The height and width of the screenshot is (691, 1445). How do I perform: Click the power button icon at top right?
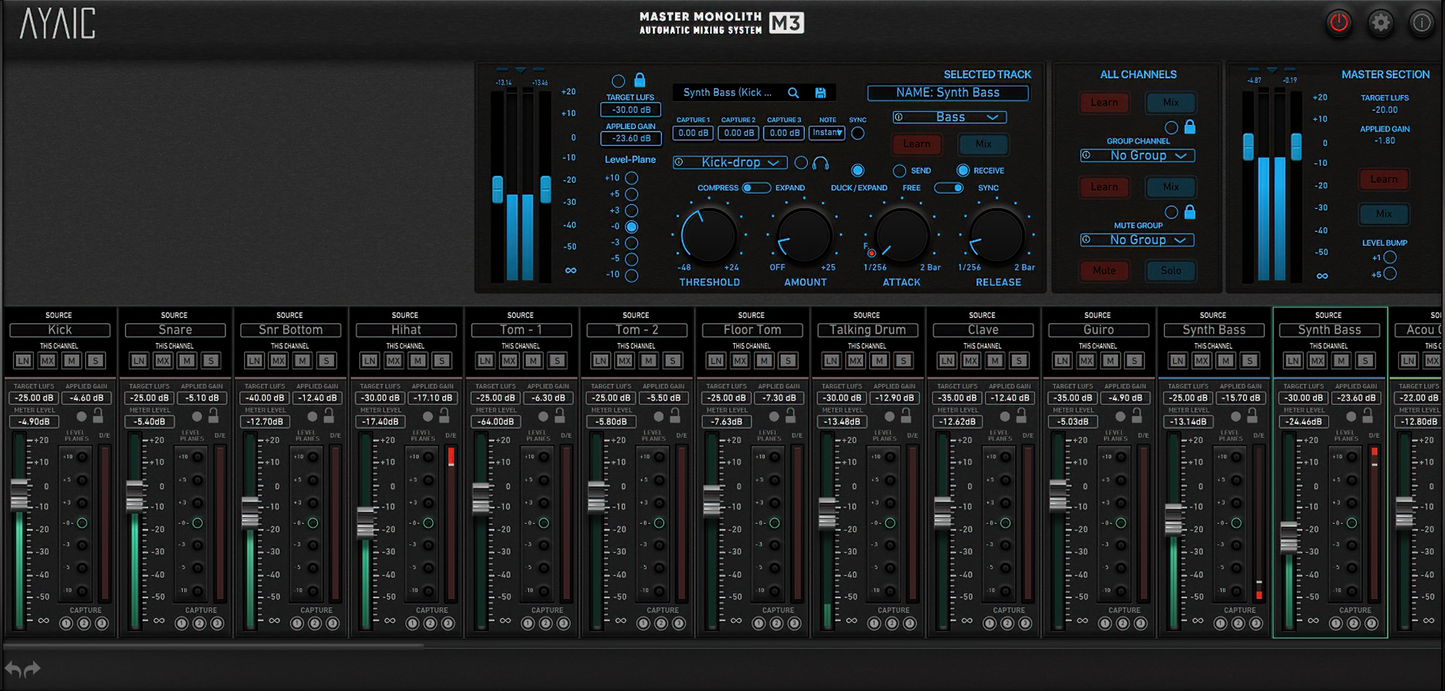(1339, 23)
